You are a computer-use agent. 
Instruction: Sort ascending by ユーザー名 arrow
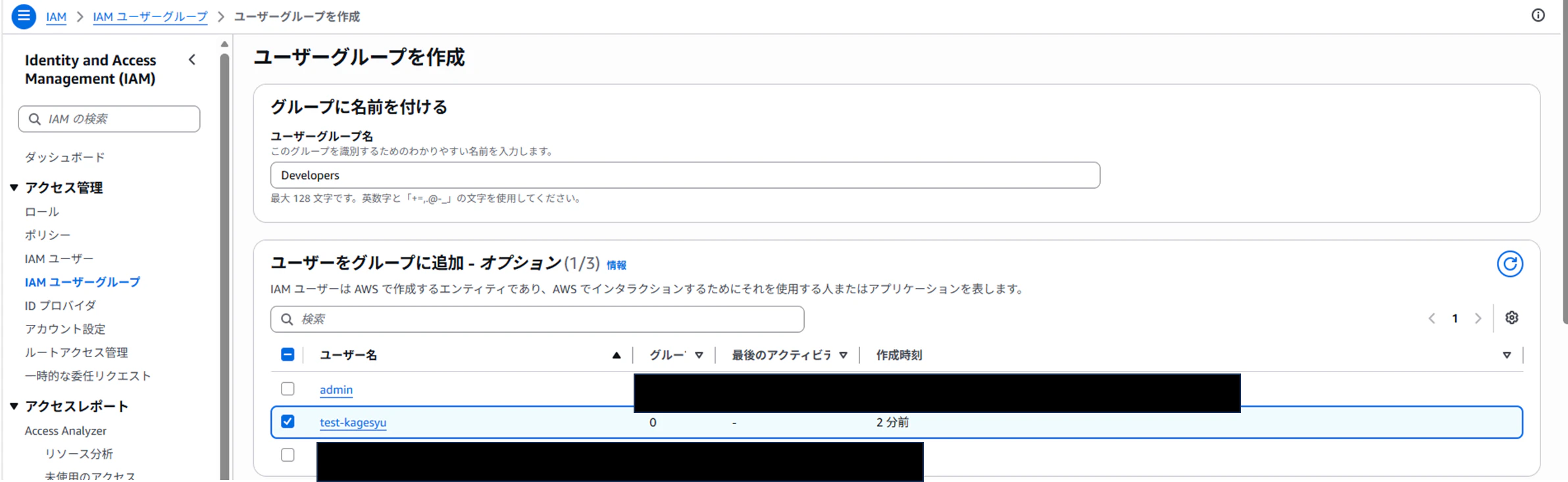coord(616,355)
